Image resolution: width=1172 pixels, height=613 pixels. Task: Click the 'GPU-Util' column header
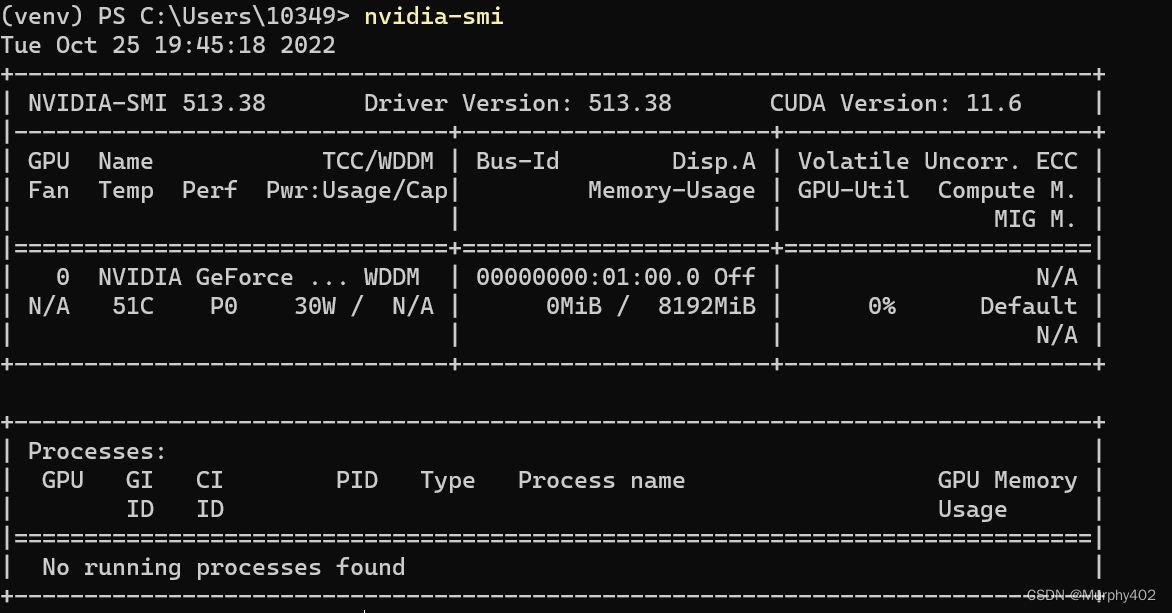[853, 191]
